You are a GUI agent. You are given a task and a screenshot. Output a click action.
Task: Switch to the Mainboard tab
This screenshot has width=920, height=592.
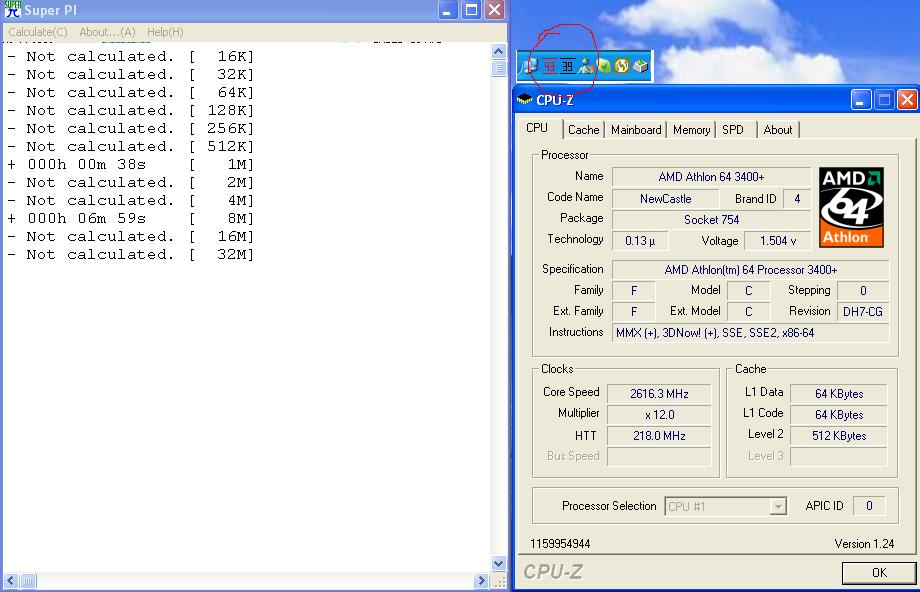(x=636, y=130)
